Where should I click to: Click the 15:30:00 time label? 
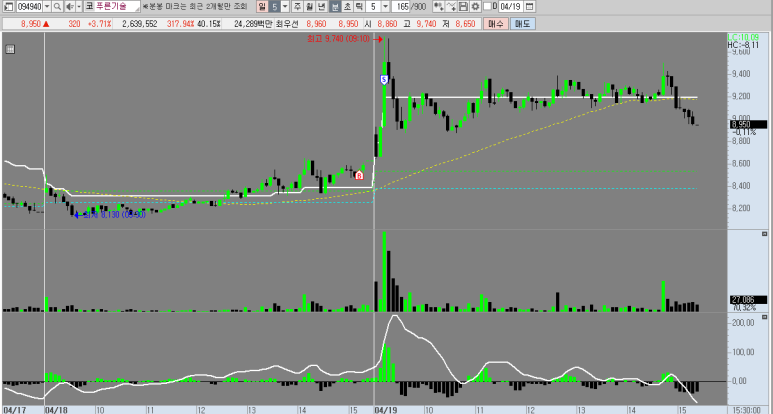coord(748,410)
